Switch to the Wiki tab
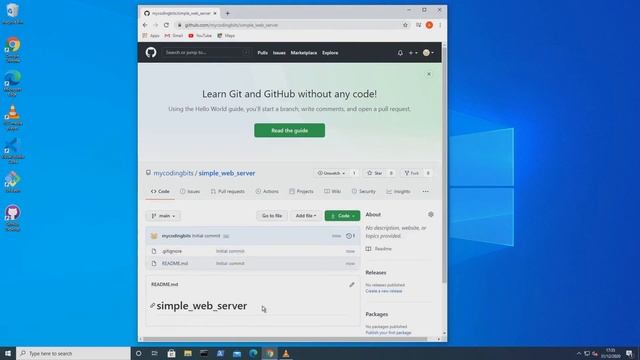The height and width of the screenshot is (360, 640). (332, 191)
